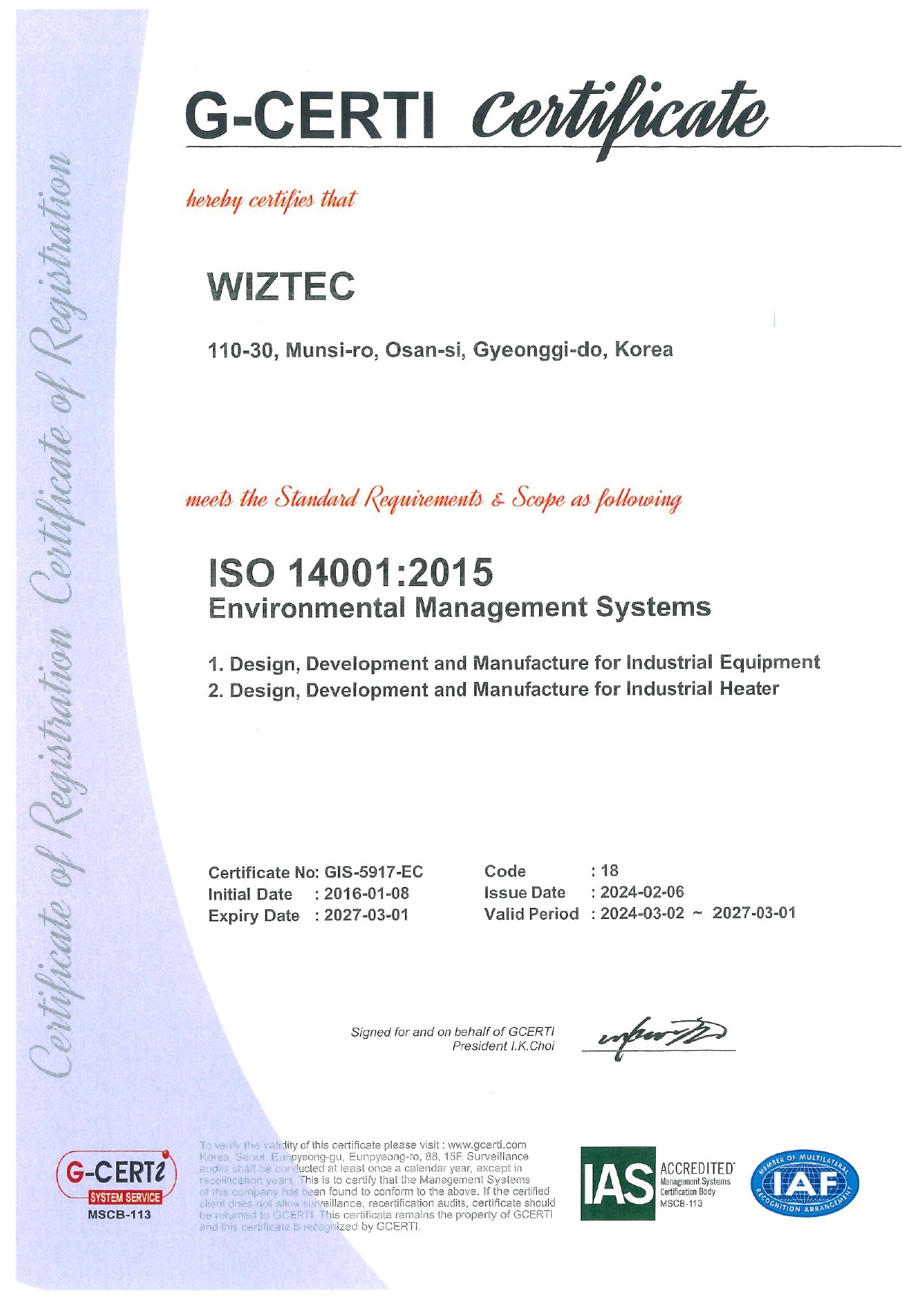Click the Issue Date value '2024-02-06'
This screenshot has width=924, height=1307.
(x=642, y=892)
